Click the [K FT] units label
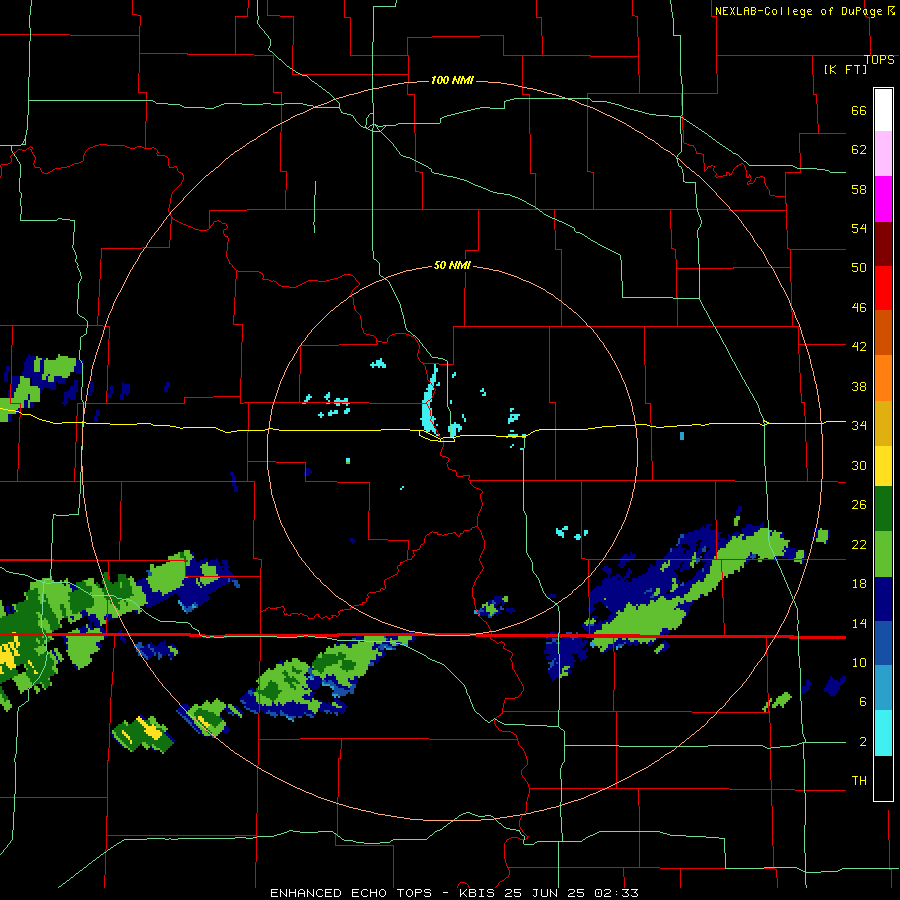The height and width of the screenshot is (900, 900). coord(845,69)
